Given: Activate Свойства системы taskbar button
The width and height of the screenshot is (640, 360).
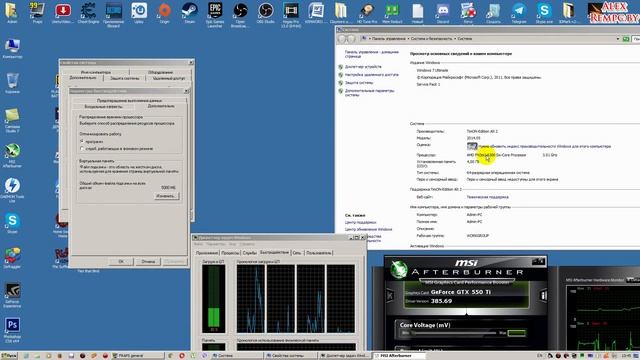Looking at the screenshot, I should point(291,356).
